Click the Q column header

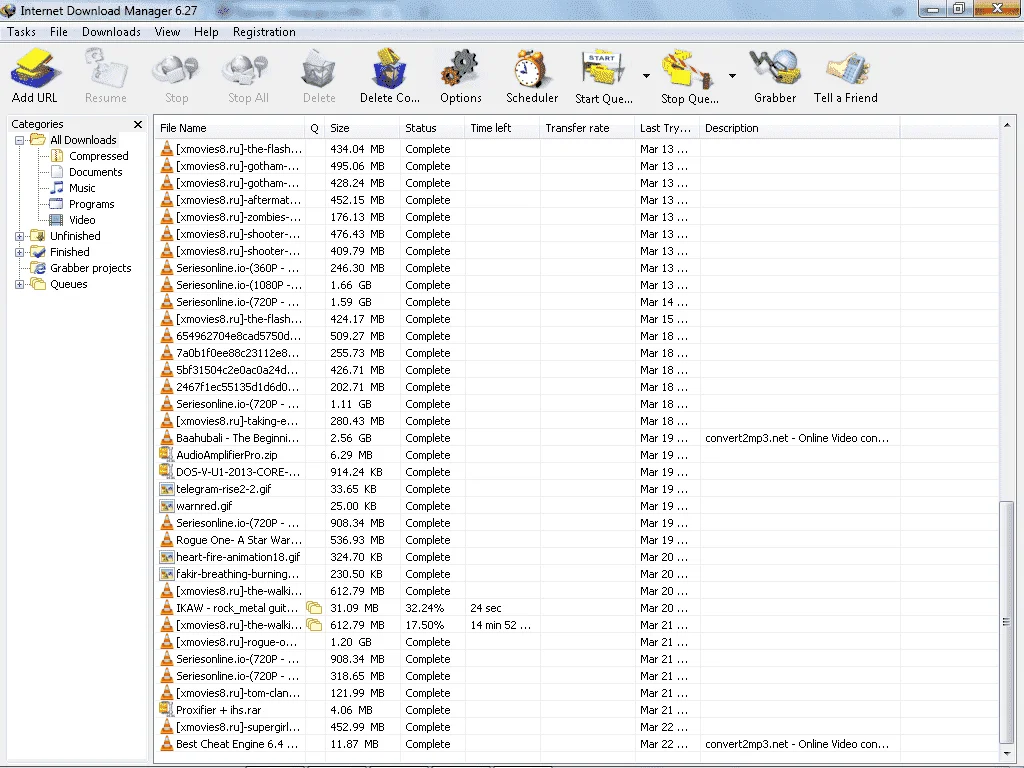pyautogui.click(x=314, y=128)
